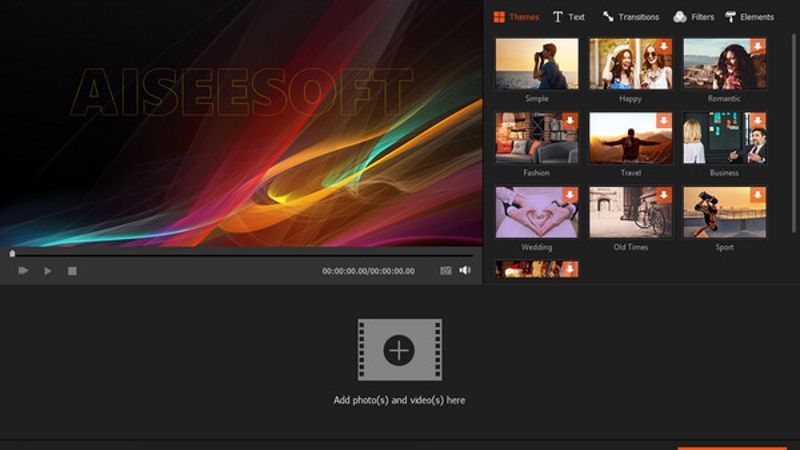Download the Happy theme via arrow icon

click(x=664, y=46)
